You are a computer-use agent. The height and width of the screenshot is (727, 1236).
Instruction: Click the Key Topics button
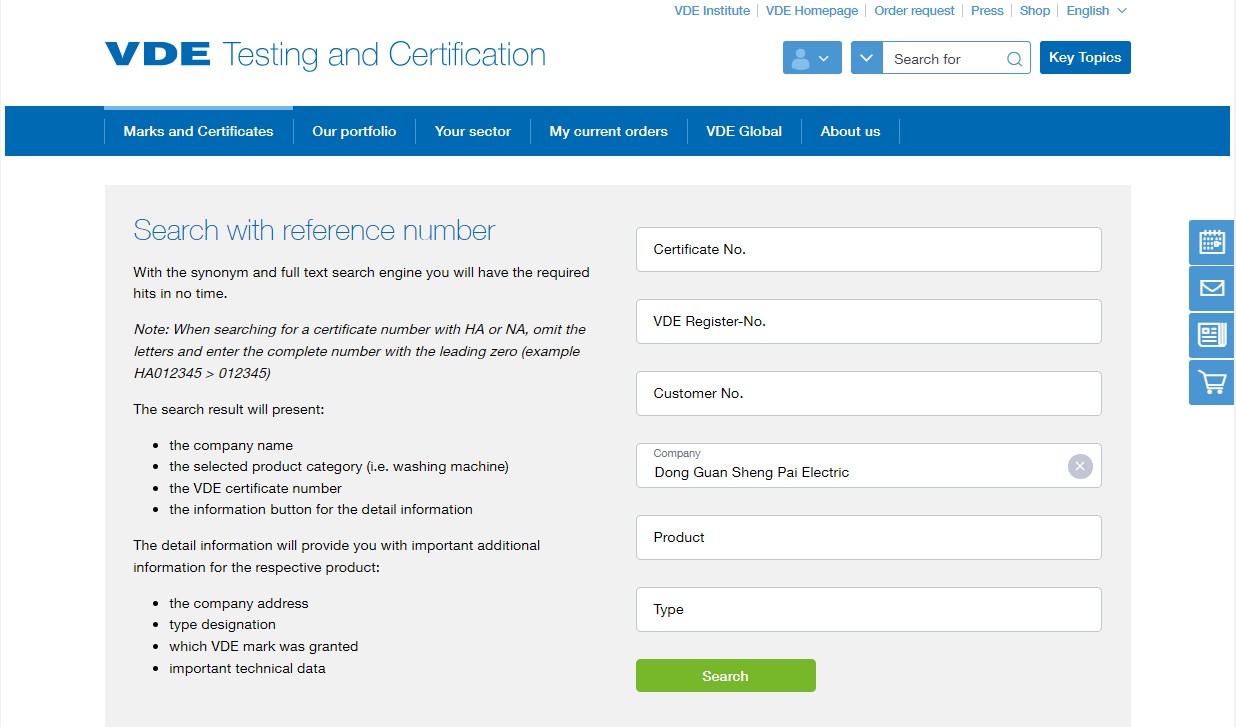pos(1085,58)
